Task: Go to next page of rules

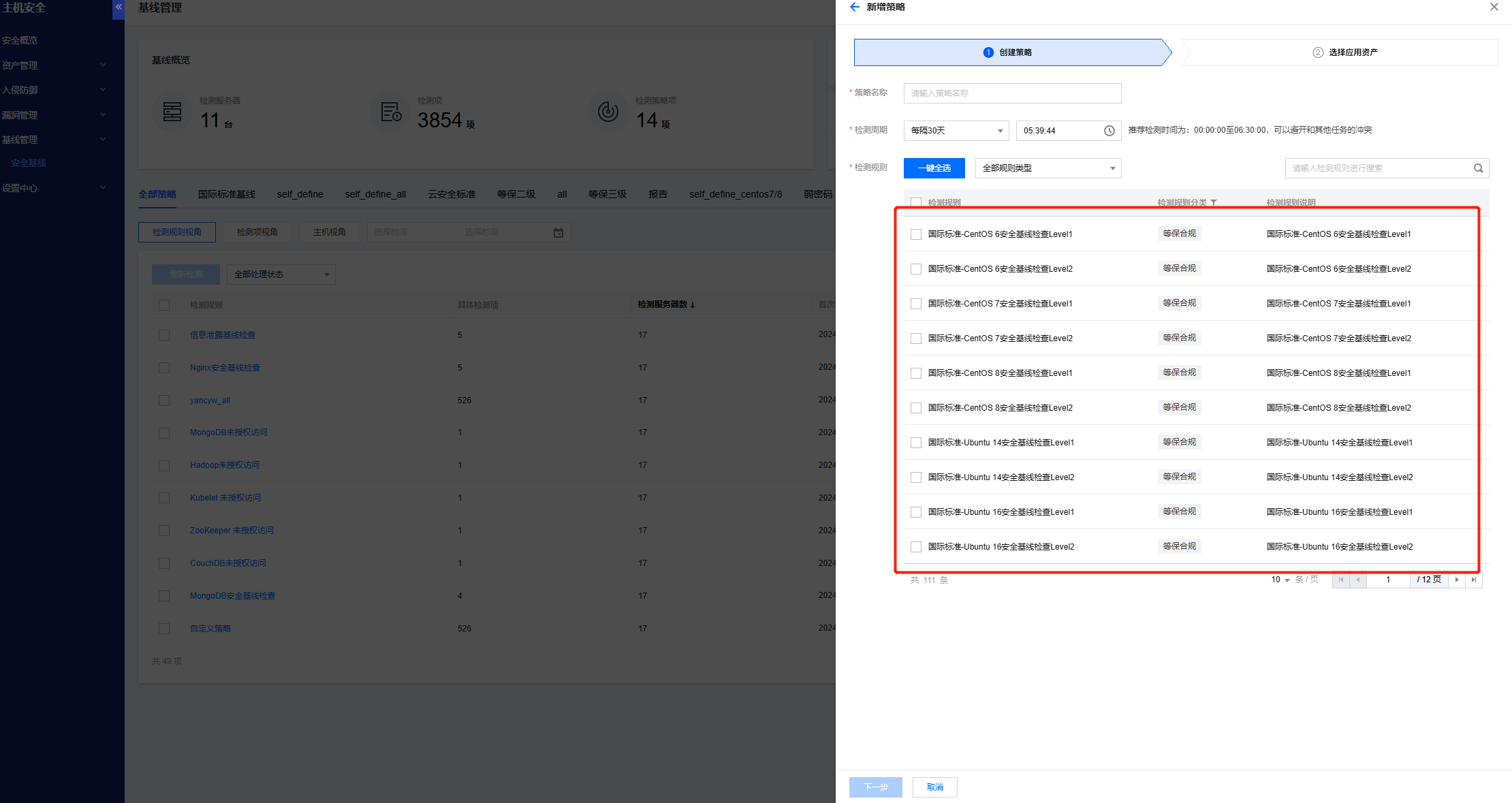Action: click(1457, 580)
